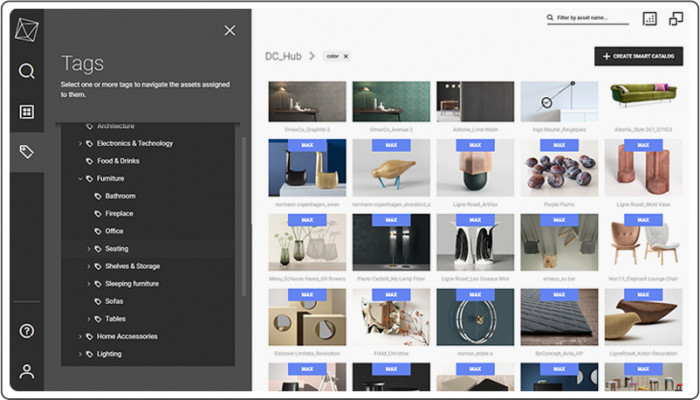Viewport: 700px width, 400px height.
Task: Expand the Seating tag
Action: pyautogui.click(x=88, y=249)
